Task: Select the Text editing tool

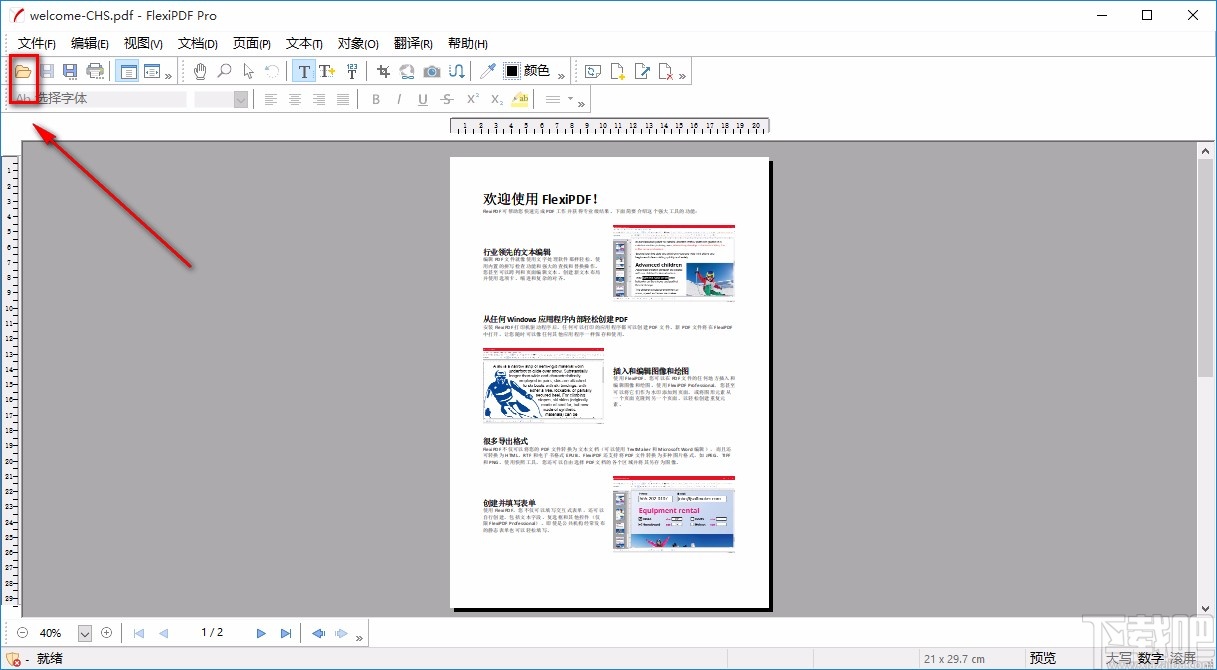Action: click(303, 71)
